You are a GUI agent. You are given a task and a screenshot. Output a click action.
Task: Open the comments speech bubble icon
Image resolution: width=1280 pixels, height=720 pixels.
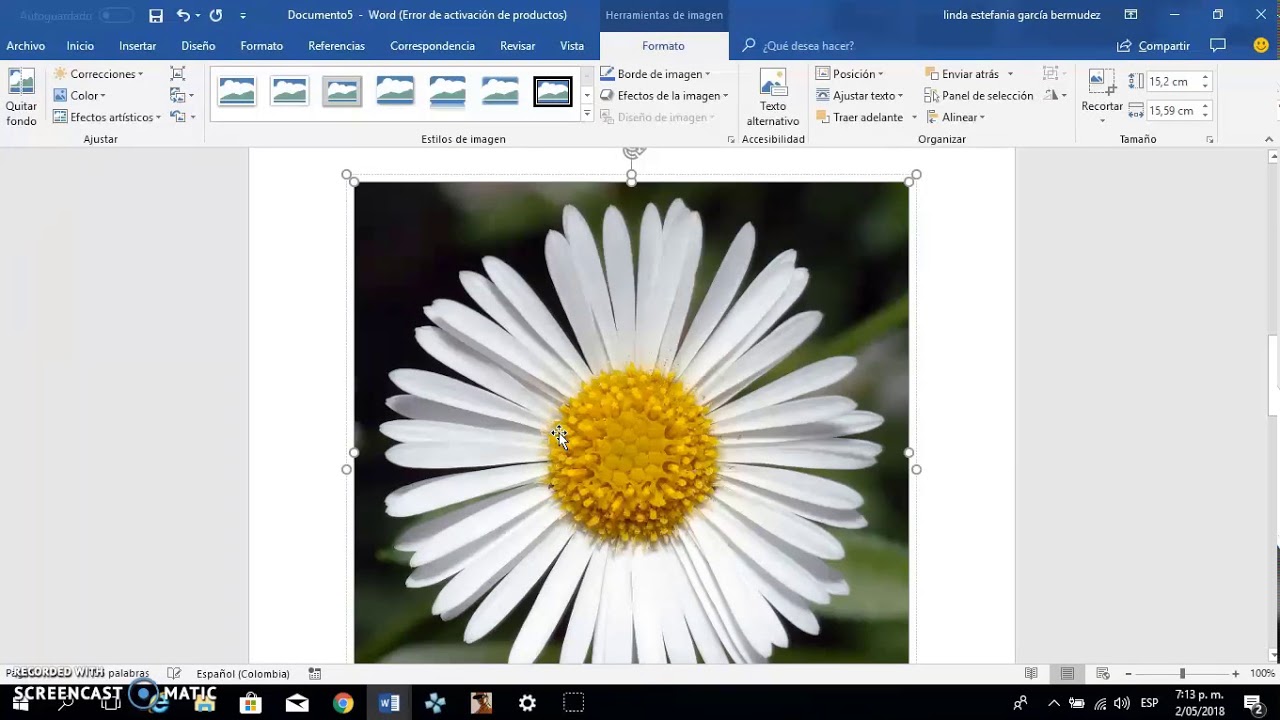click(1218, 45)
